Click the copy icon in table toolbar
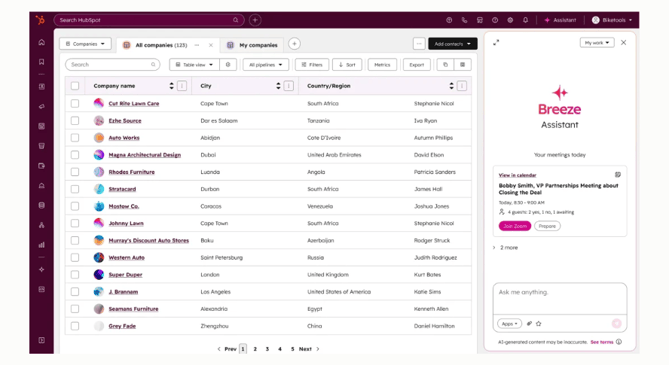This screenshot has height=365, width=669. tap(445, 64)
